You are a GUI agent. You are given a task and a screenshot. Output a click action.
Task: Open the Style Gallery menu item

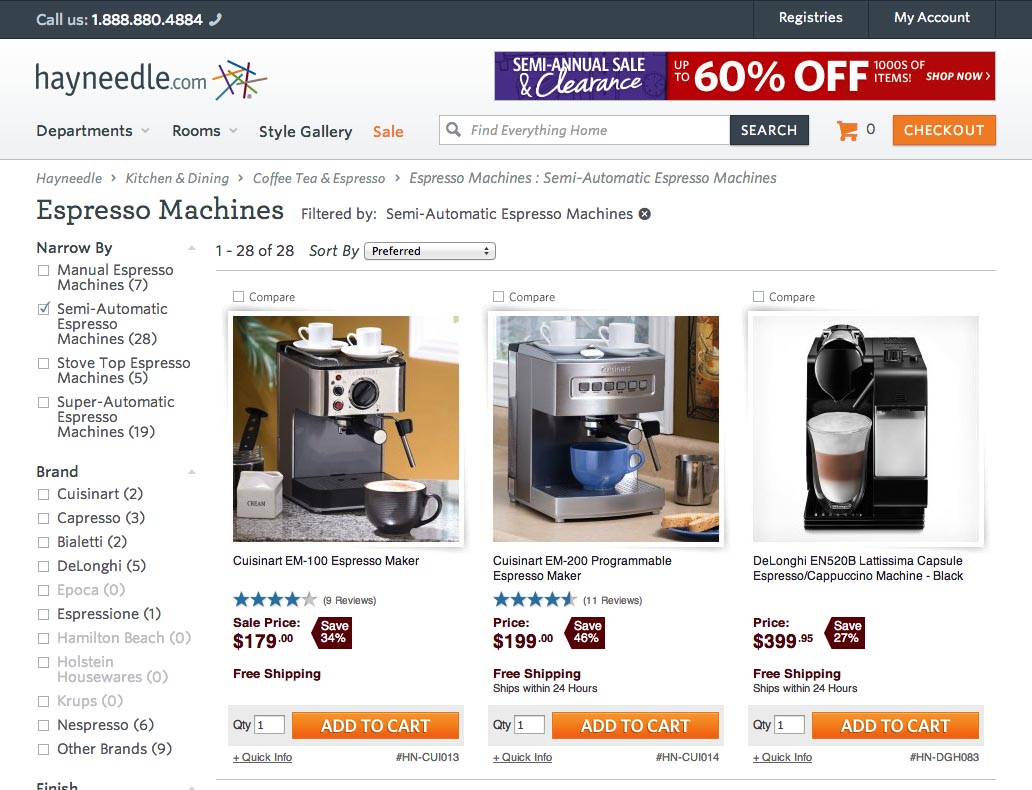click(305, 132)
